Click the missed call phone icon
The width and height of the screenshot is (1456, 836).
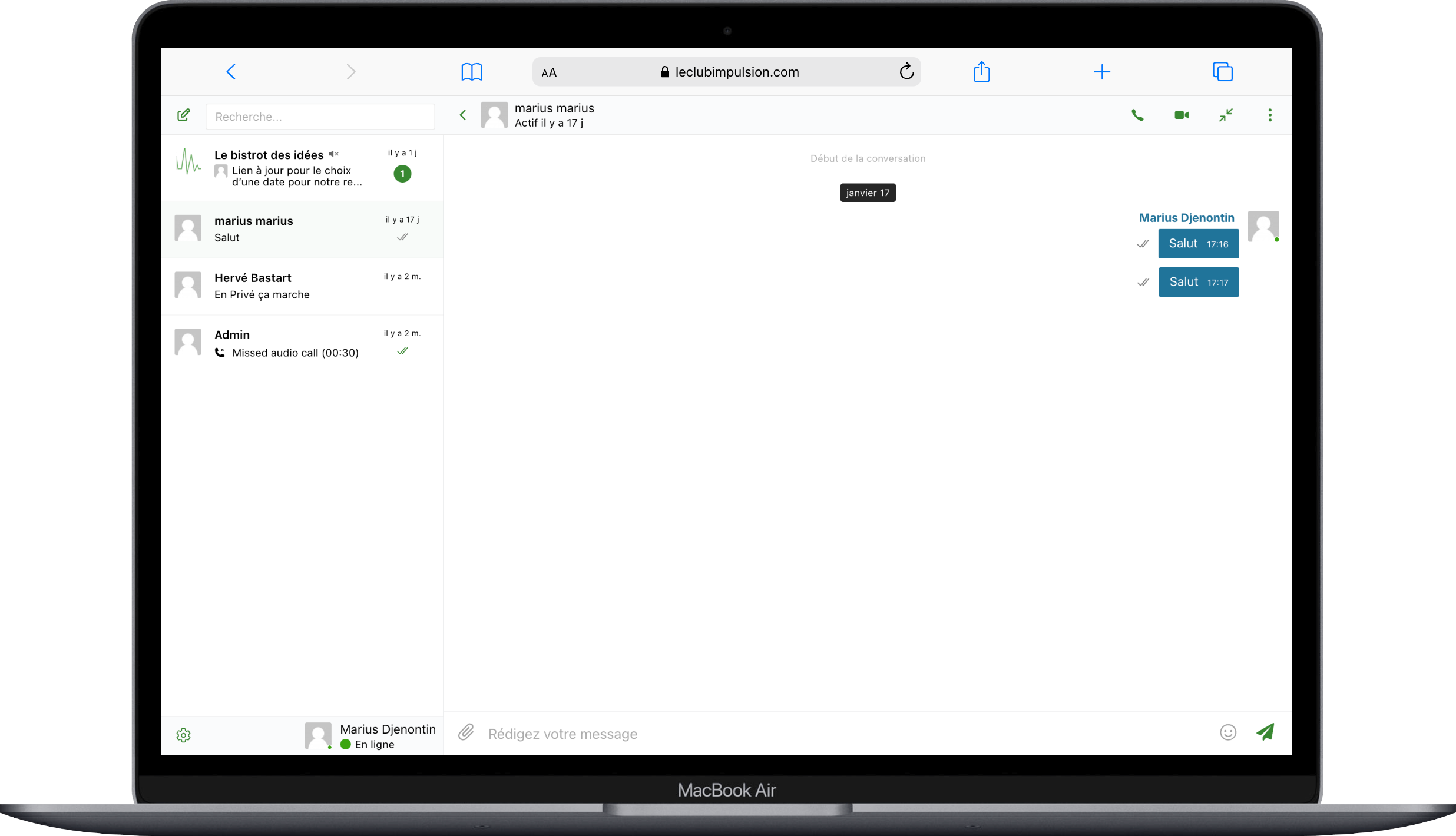point(220,353)
